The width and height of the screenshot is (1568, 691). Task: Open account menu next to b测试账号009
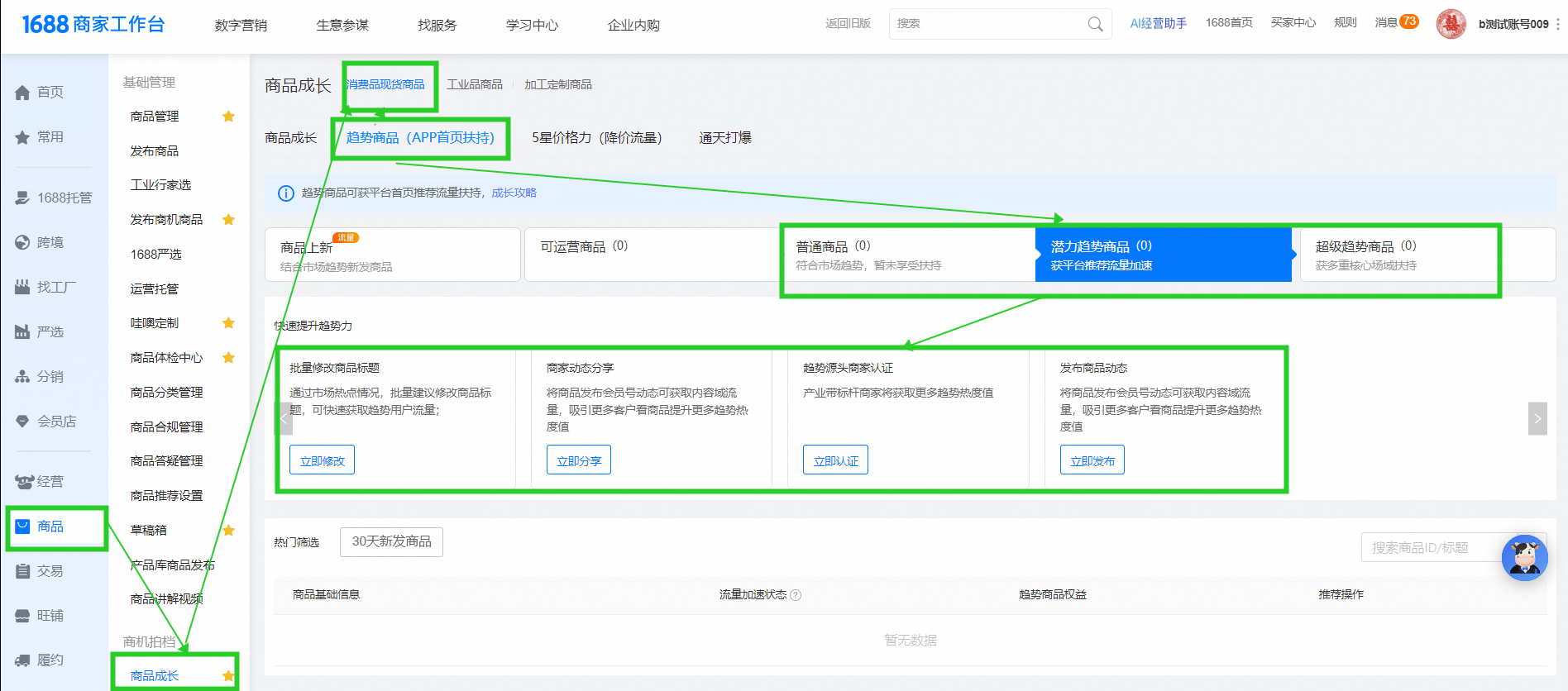1558,25
